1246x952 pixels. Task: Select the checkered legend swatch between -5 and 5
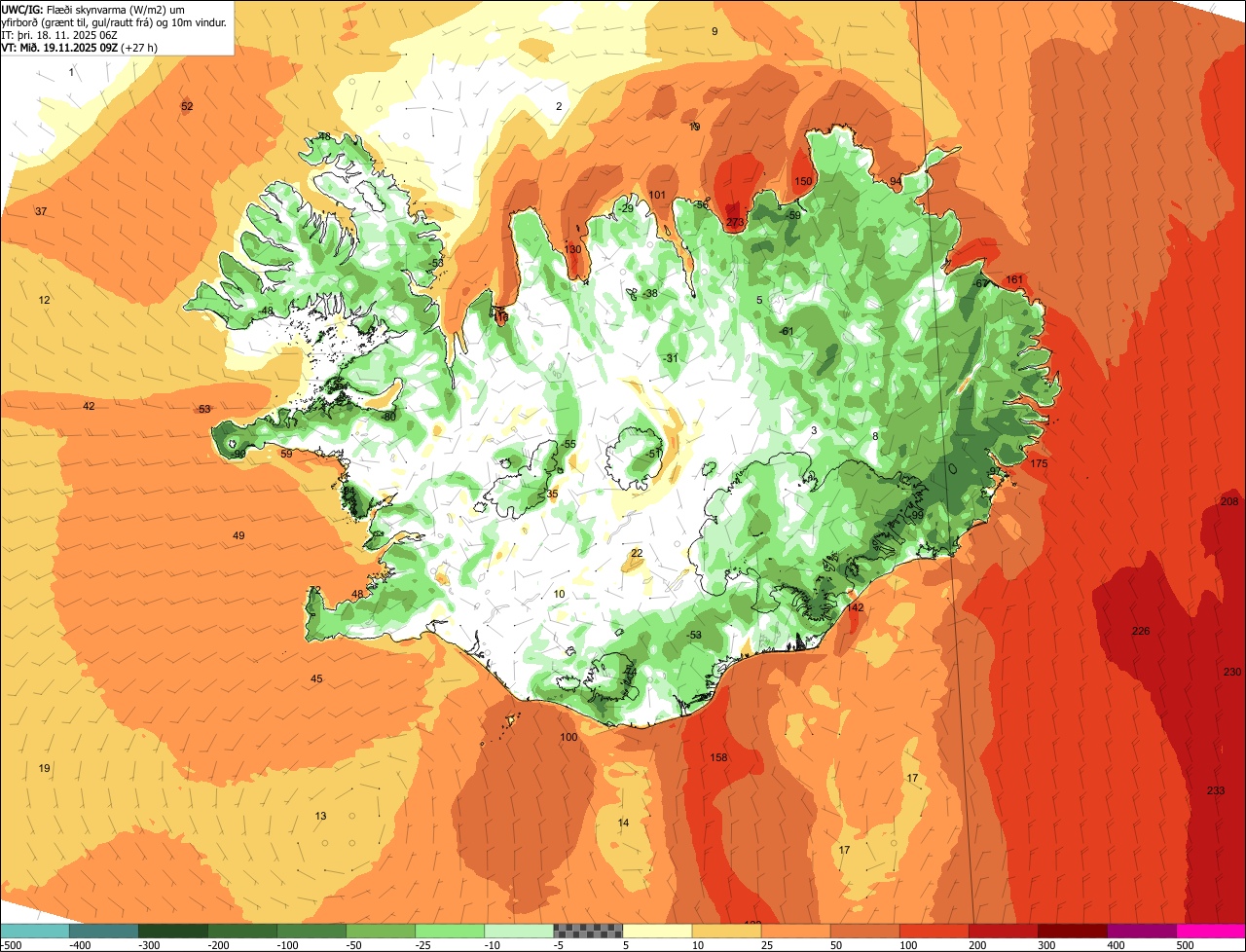(x=587, y=931)
